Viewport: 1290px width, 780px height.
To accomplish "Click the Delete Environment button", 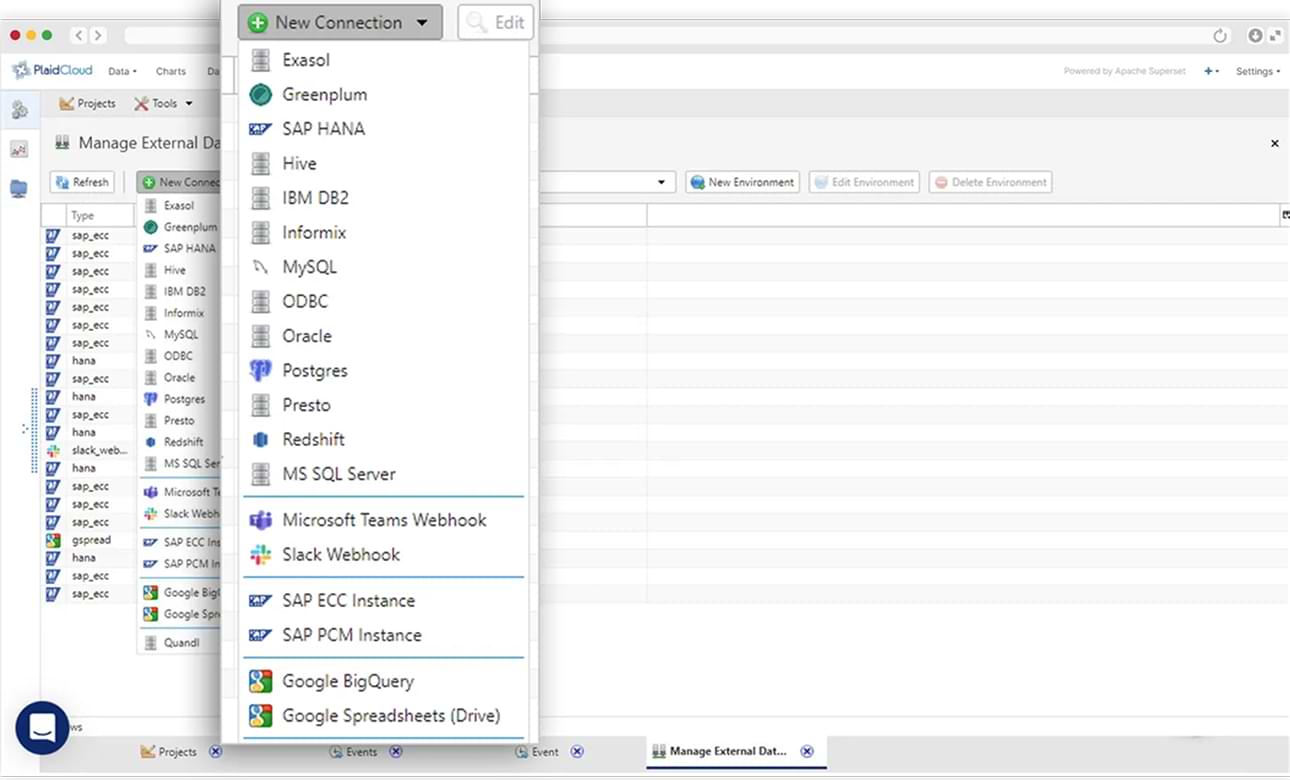I will pos(990,182).
